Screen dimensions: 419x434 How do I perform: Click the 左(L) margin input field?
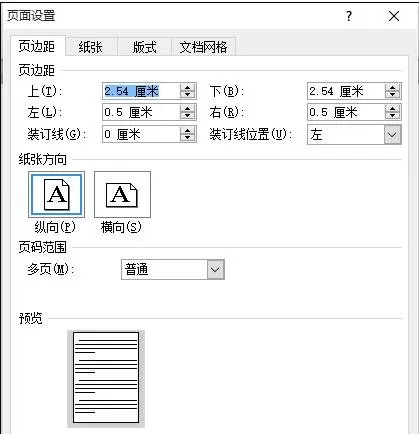[141, 112]
